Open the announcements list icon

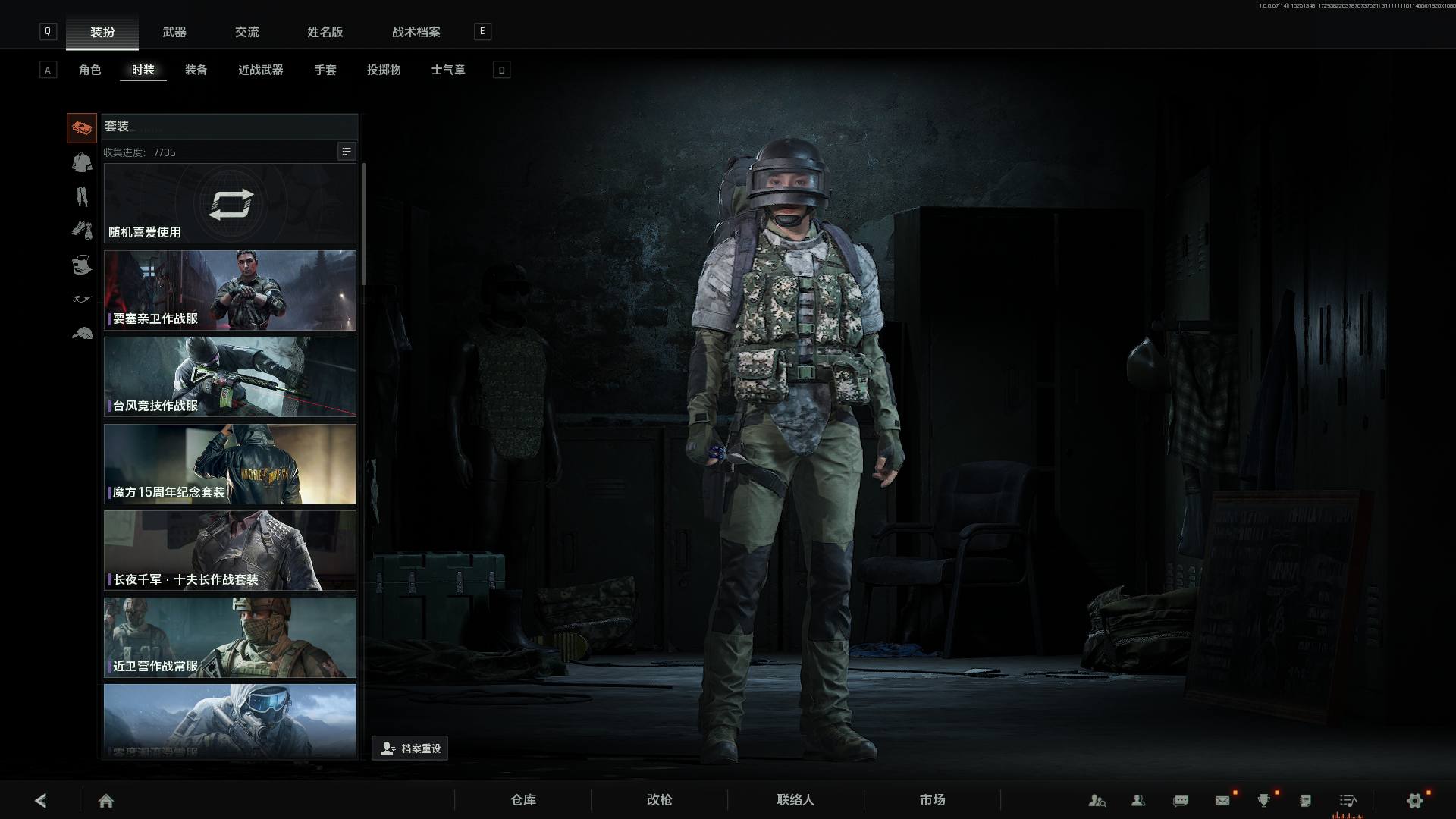[x=1348, y=800]
